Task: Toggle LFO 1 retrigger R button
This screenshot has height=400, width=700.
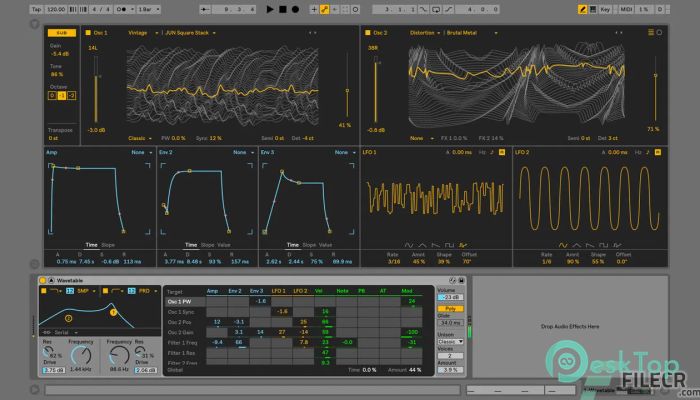Action: (x=502, y=152)
